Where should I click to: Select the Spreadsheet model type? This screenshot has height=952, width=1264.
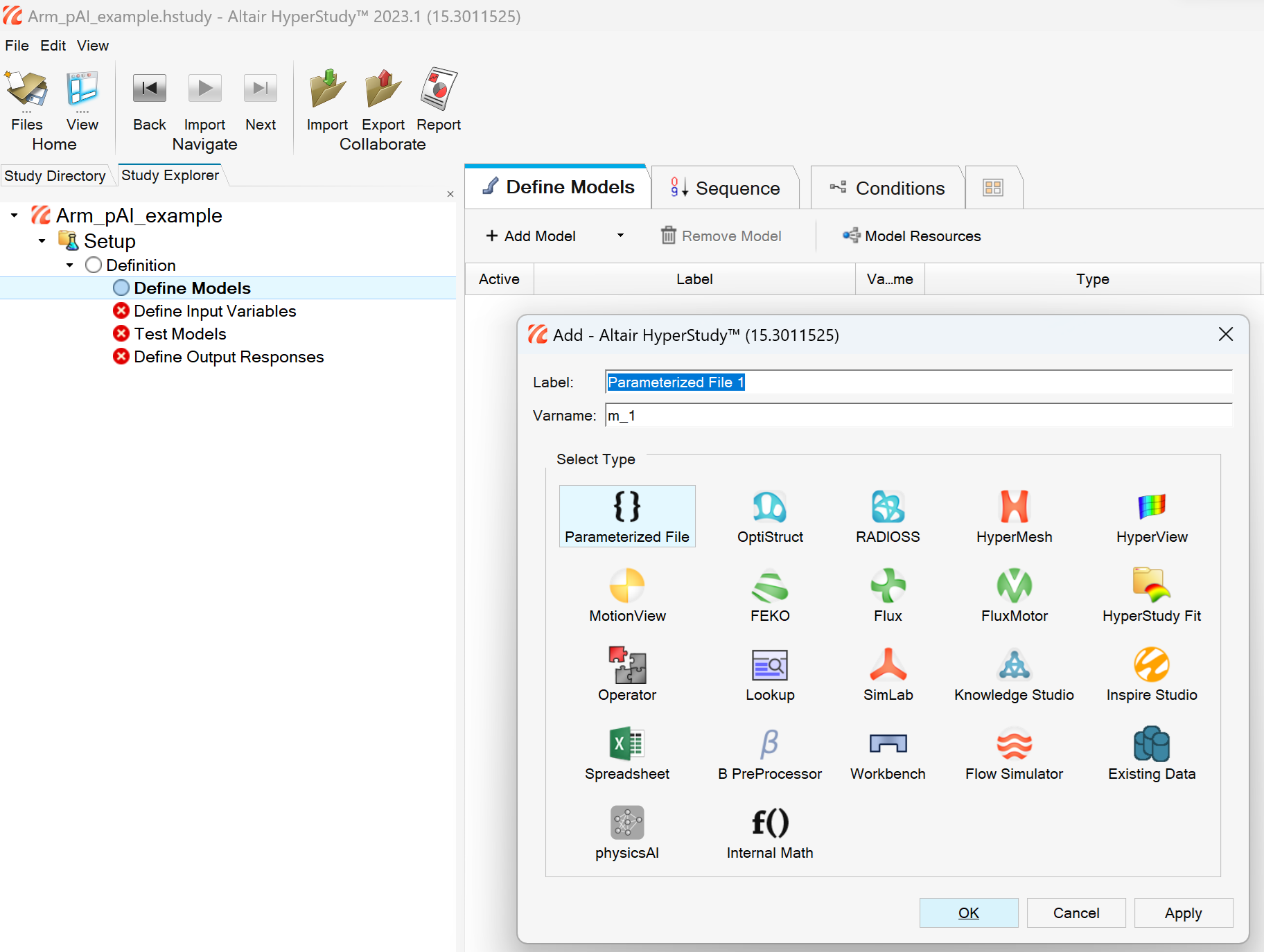point(627,753)
